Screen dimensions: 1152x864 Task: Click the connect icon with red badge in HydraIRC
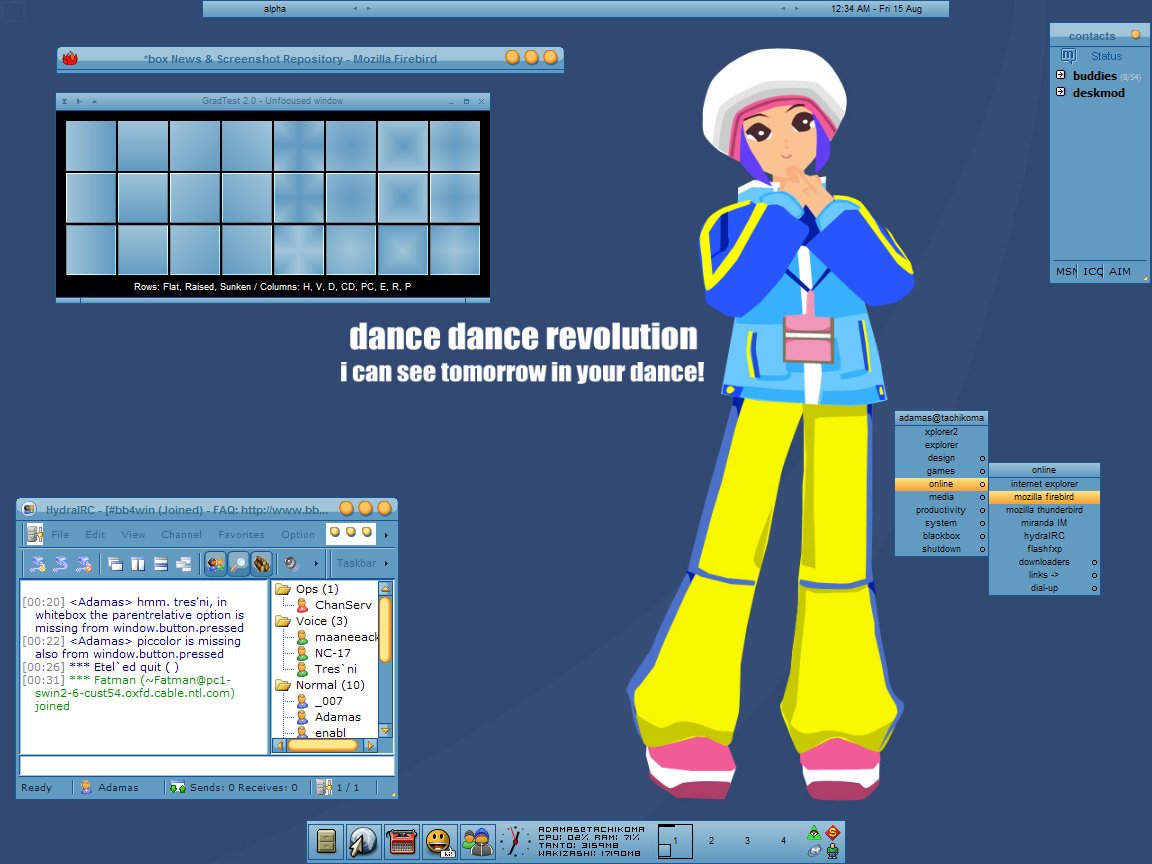[84, 564]
